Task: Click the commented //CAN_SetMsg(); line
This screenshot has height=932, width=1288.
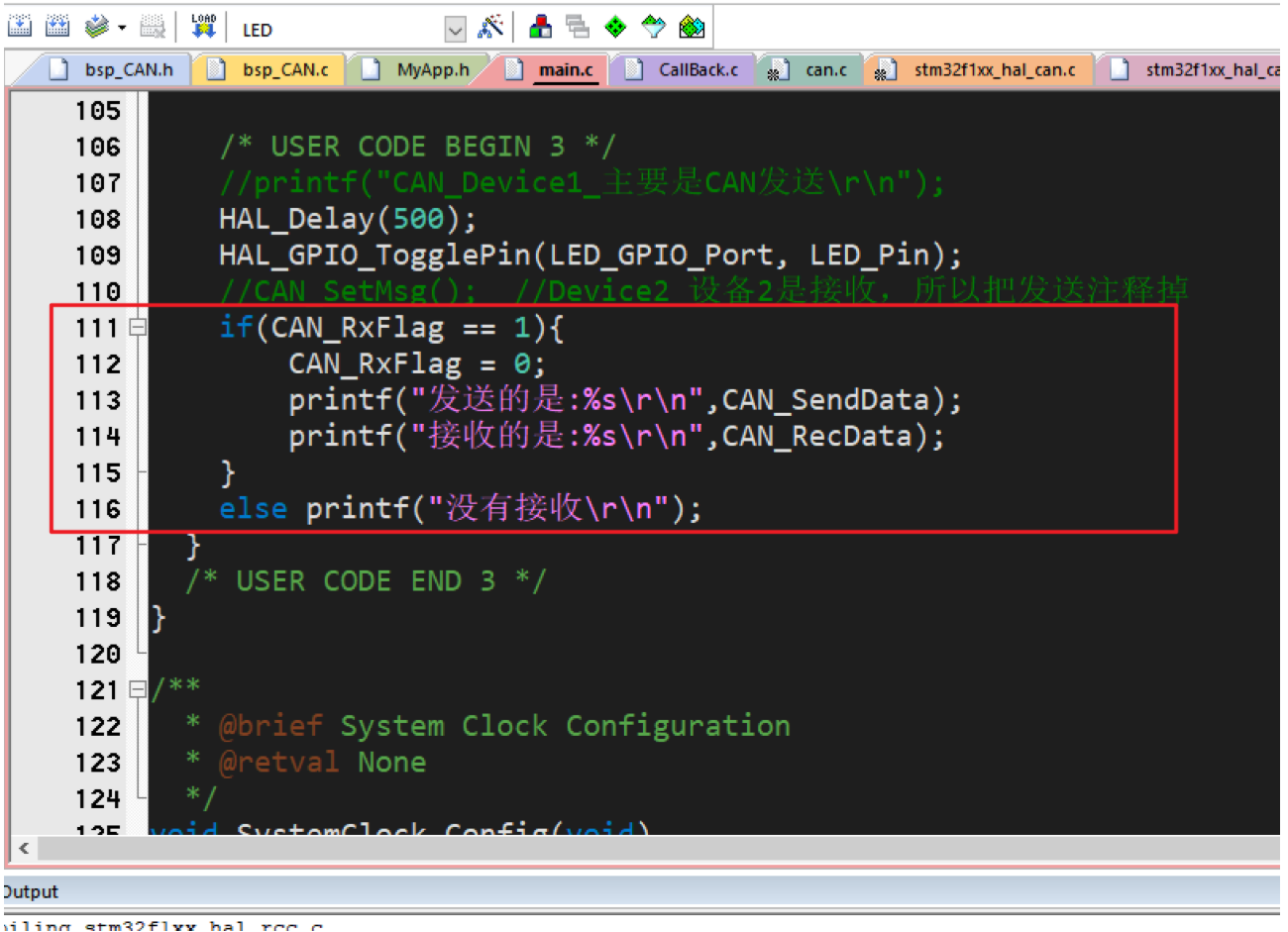Action: (x=702, y=290)
